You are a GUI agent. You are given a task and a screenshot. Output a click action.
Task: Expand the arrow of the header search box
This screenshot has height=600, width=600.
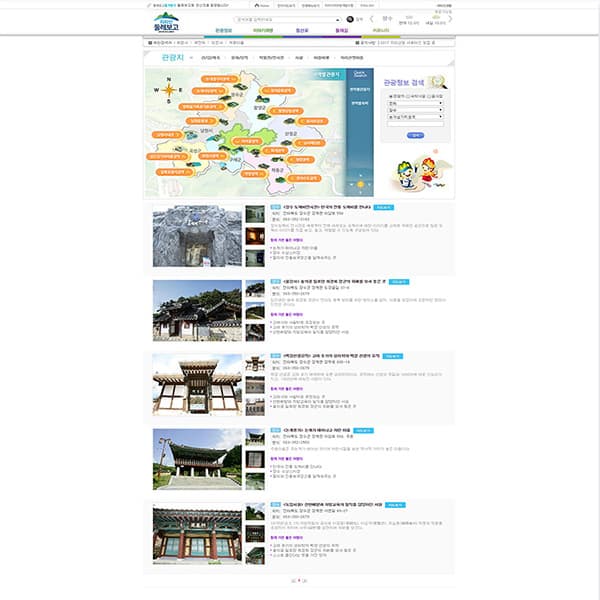pyautogui.click(x=338, y=20)
